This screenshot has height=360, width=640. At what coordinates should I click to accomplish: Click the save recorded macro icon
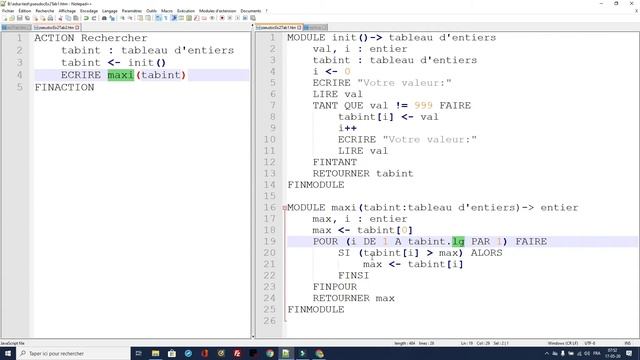click(x=253, y=18)
